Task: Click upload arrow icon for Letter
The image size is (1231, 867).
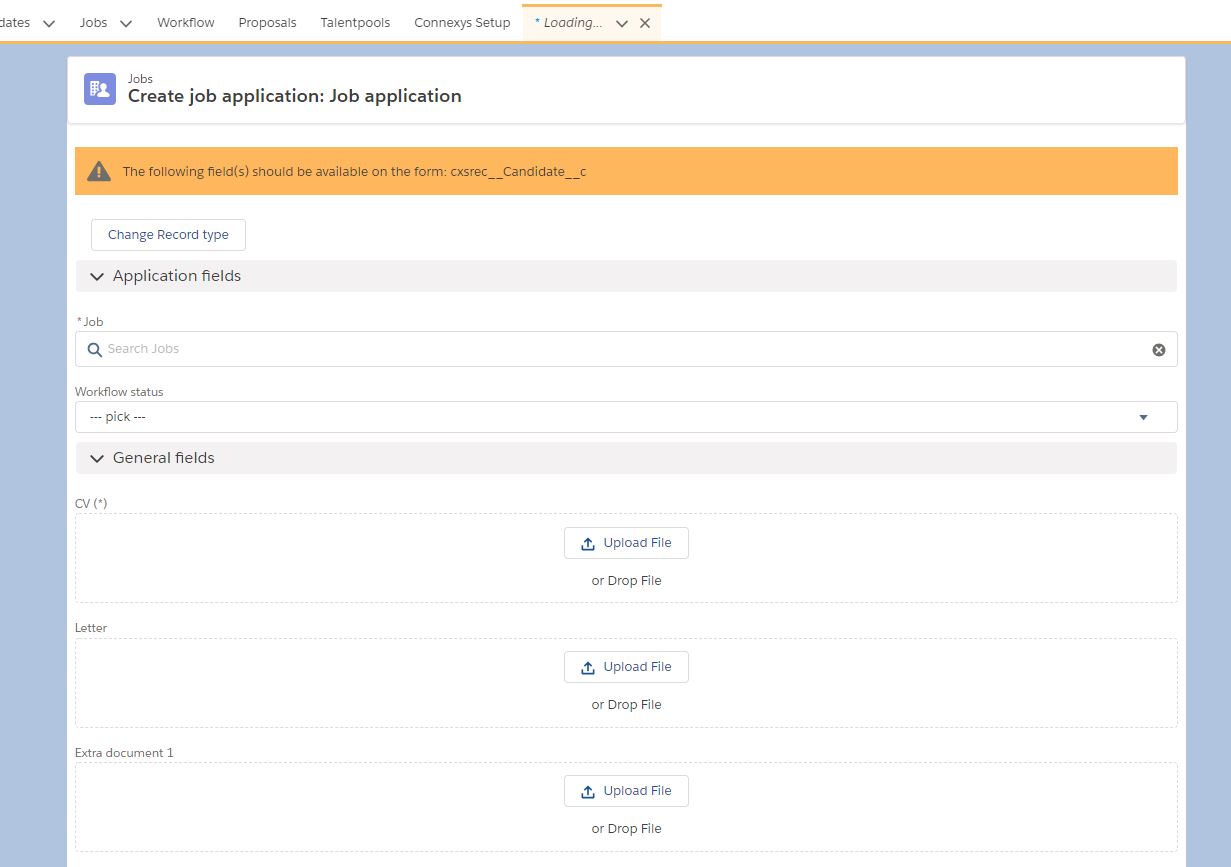Action: [588, 668]
